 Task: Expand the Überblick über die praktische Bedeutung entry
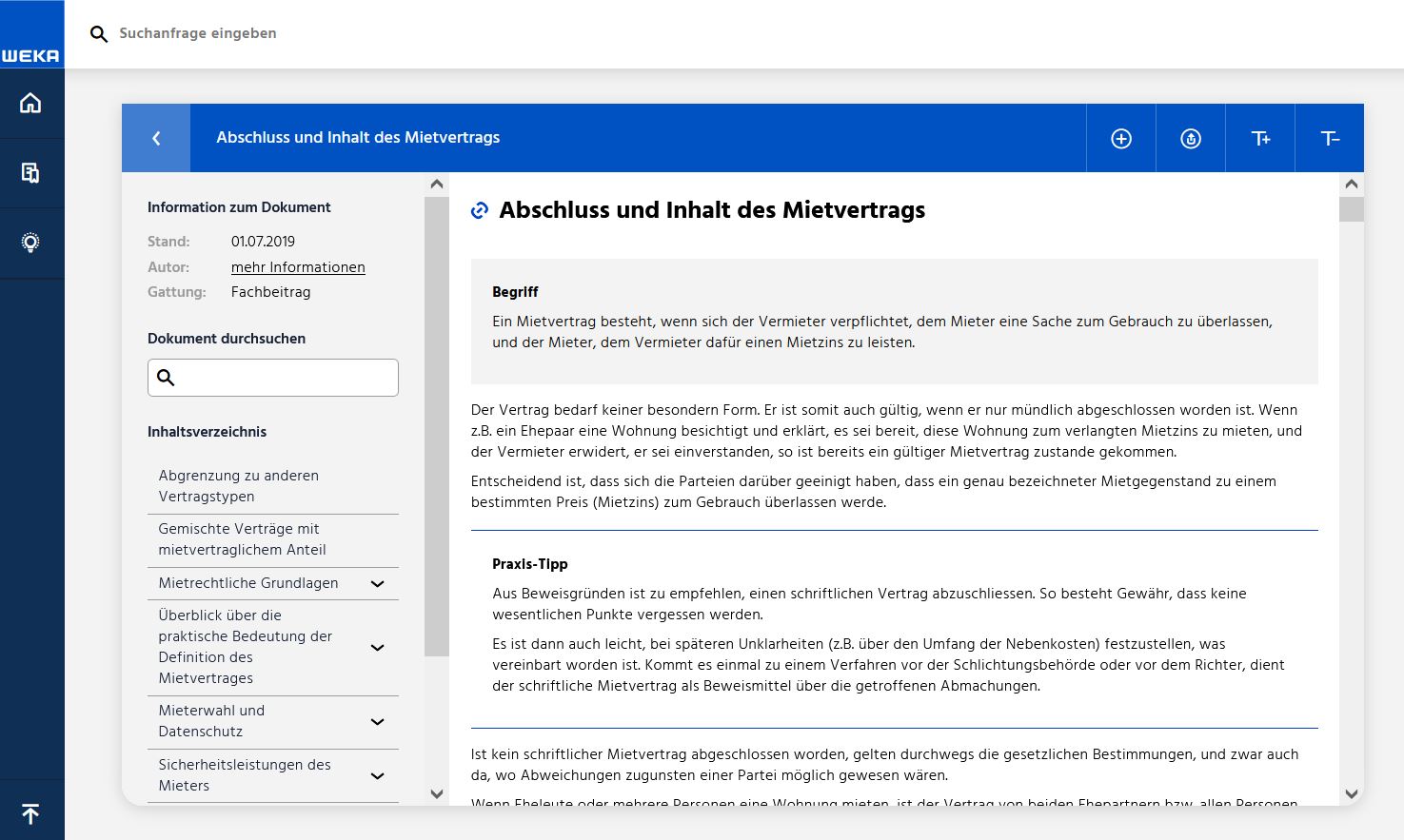[377, 648]
